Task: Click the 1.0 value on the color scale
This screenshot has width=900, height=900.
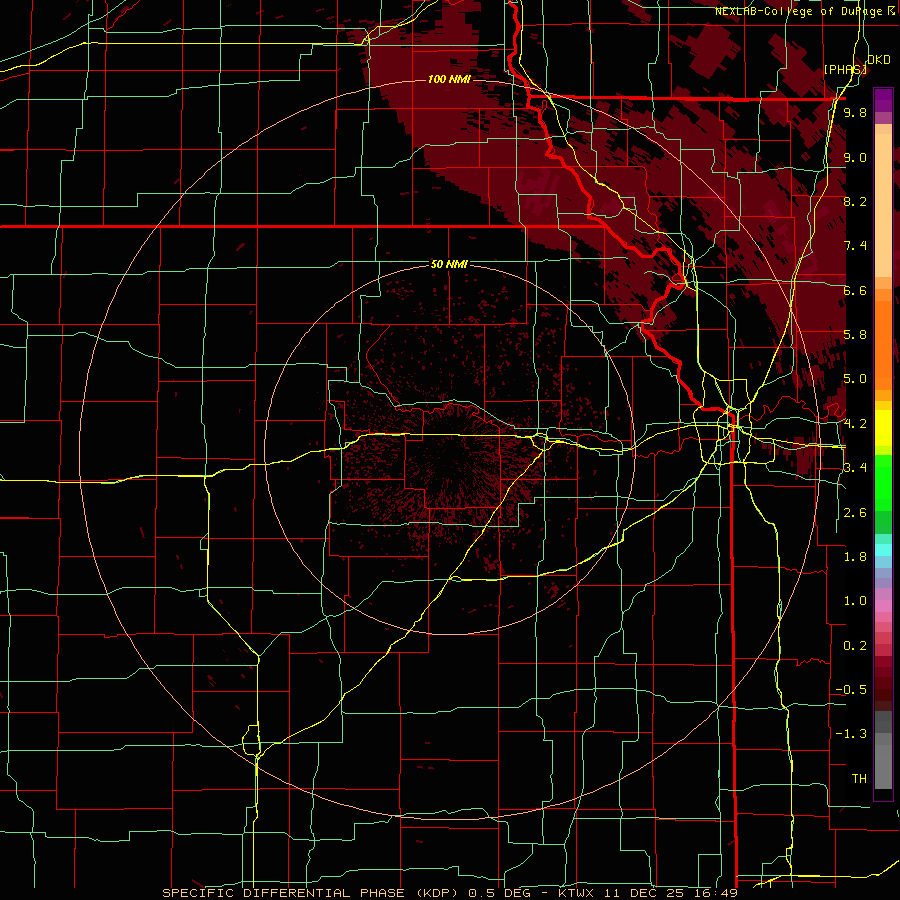Action: click(855, 601)
